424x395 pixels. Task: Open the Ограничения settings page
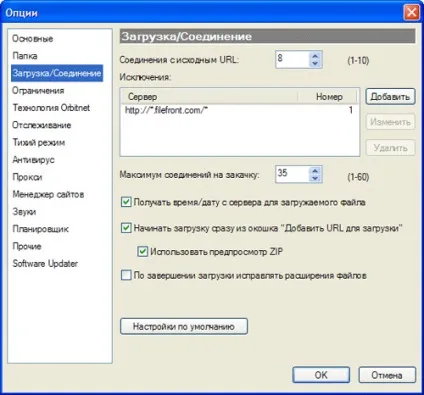[x=38, y=91]
